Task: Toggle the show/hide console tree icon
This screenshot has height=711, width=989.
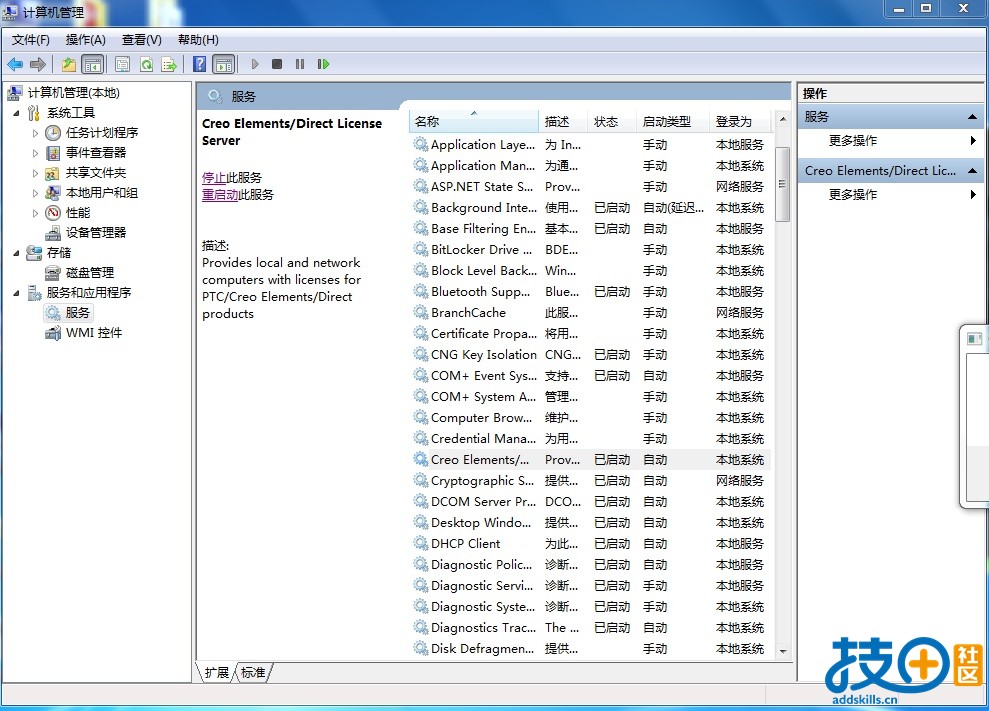Action: [92, 64]
